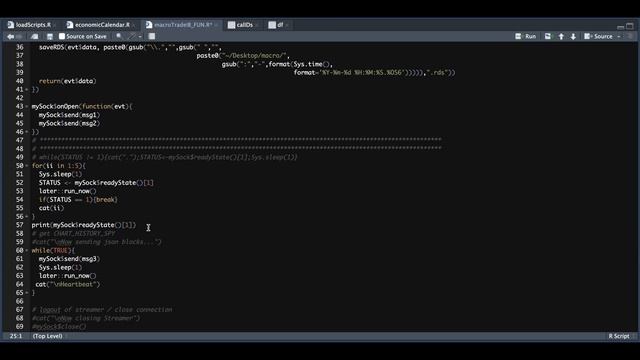Place cursor on mySock$send(msg2) line
The width and height of the screenshot is (640, 360).
tap(69, 124)
